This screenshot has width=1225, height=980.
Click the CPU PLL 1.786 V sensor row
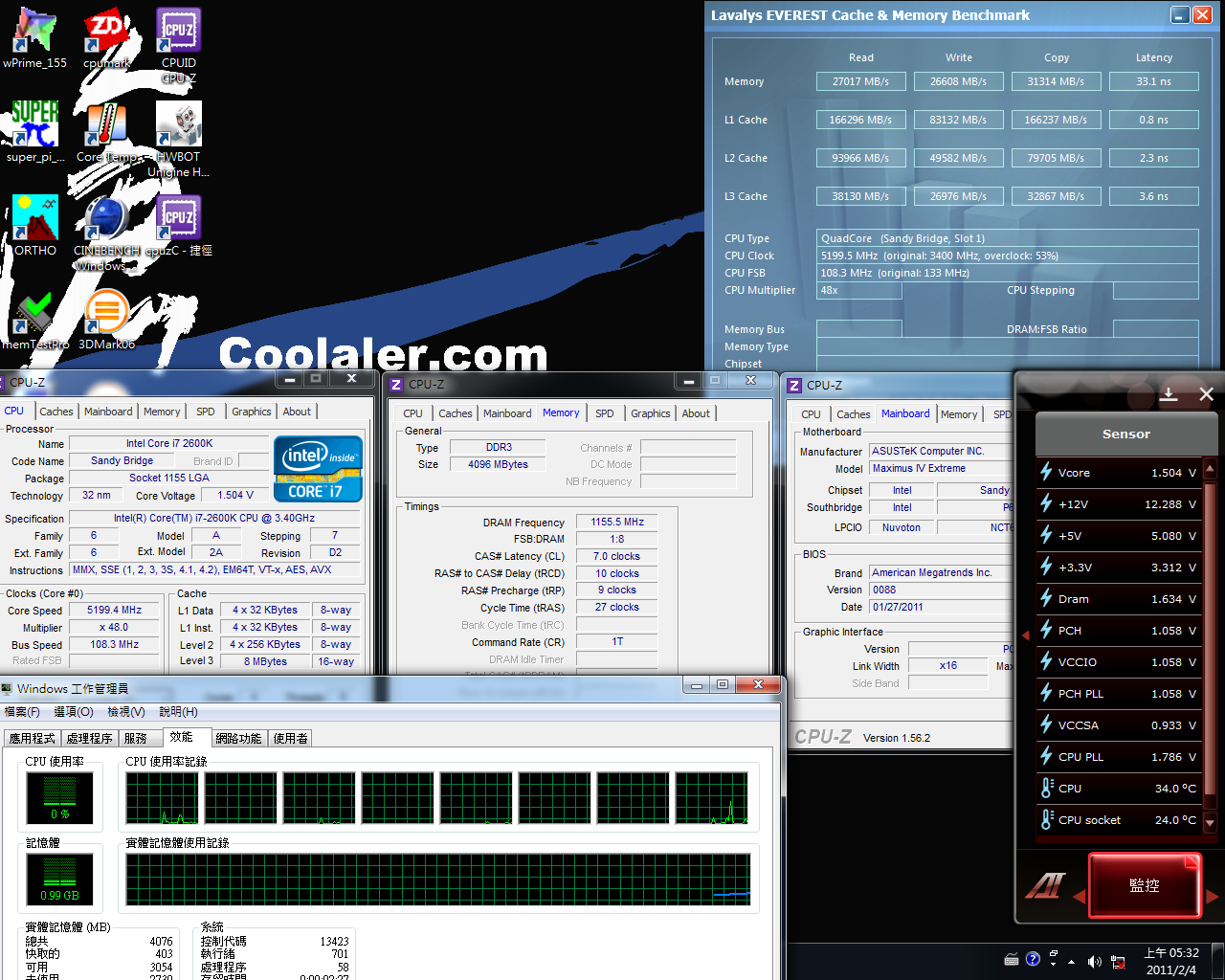pos(1119,757)
